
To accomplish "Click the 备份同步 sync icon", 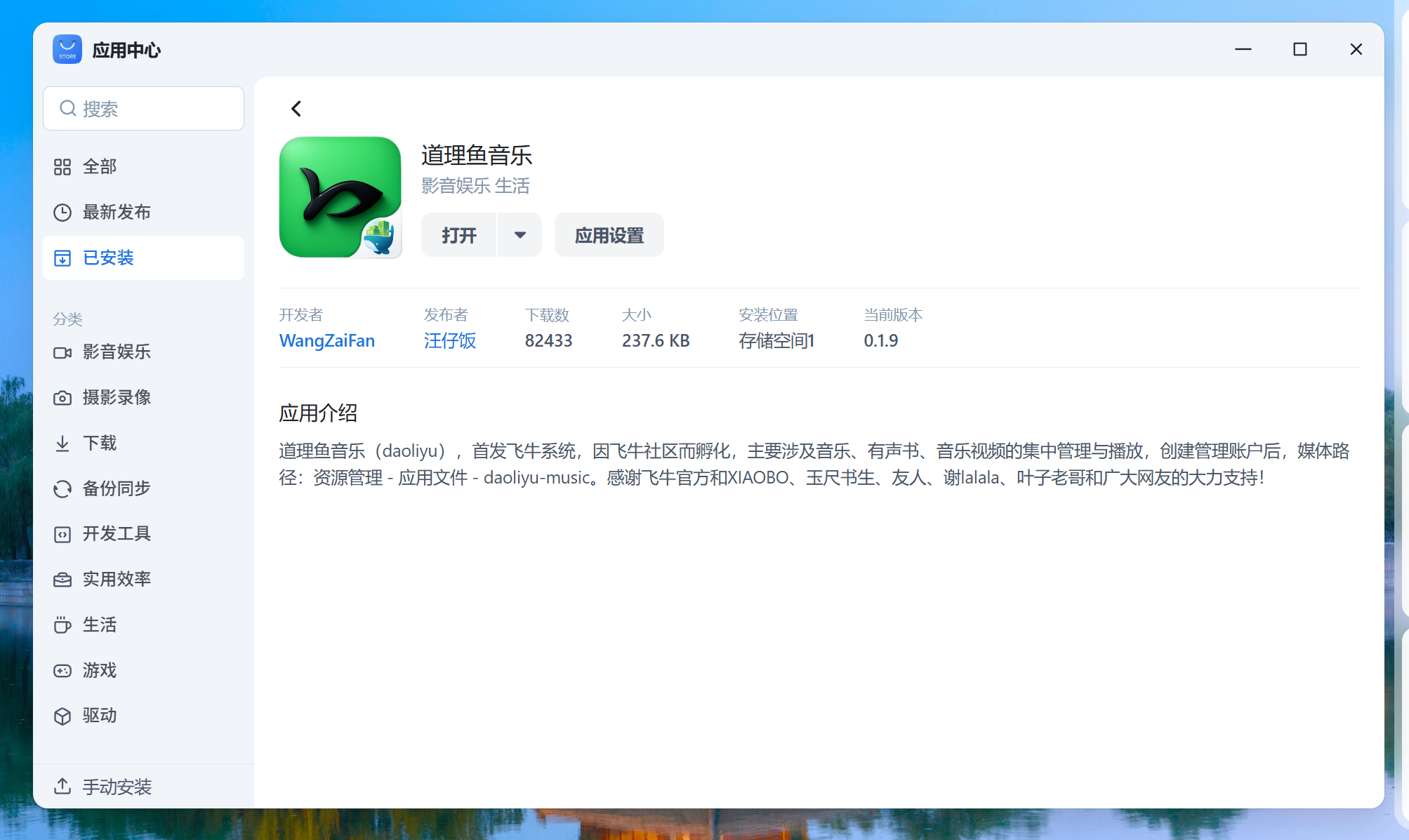I will point(62,488).
